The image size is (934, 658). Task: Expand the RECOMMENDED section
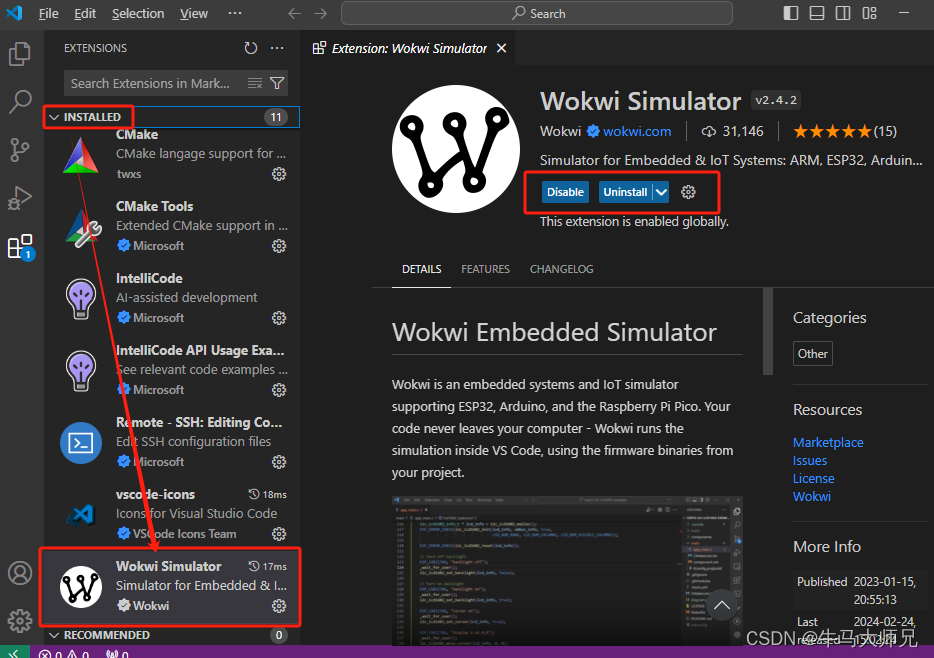click(172, 635)
